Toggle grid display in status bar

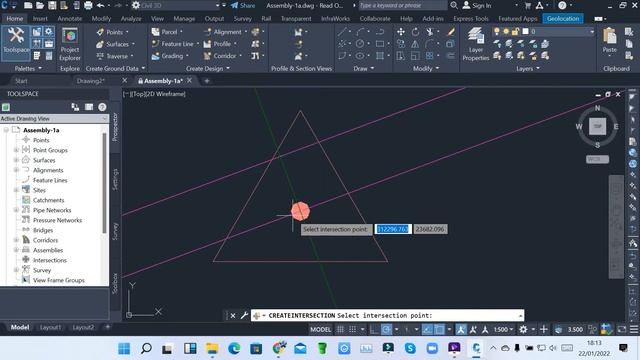coord(340,329)
